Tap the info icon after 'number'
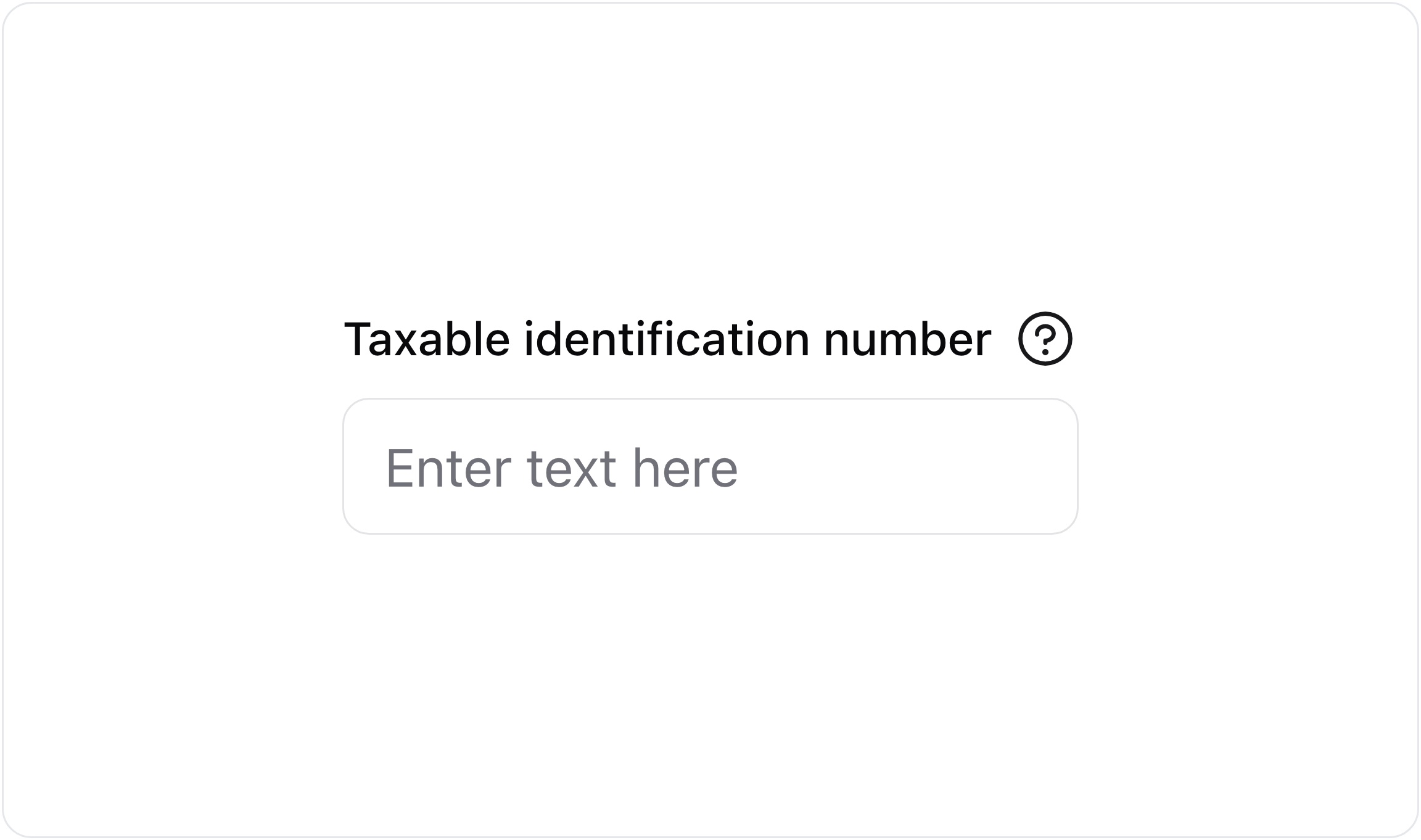This screenshot has height=840, width=1421. click(x=1045, y=339)
